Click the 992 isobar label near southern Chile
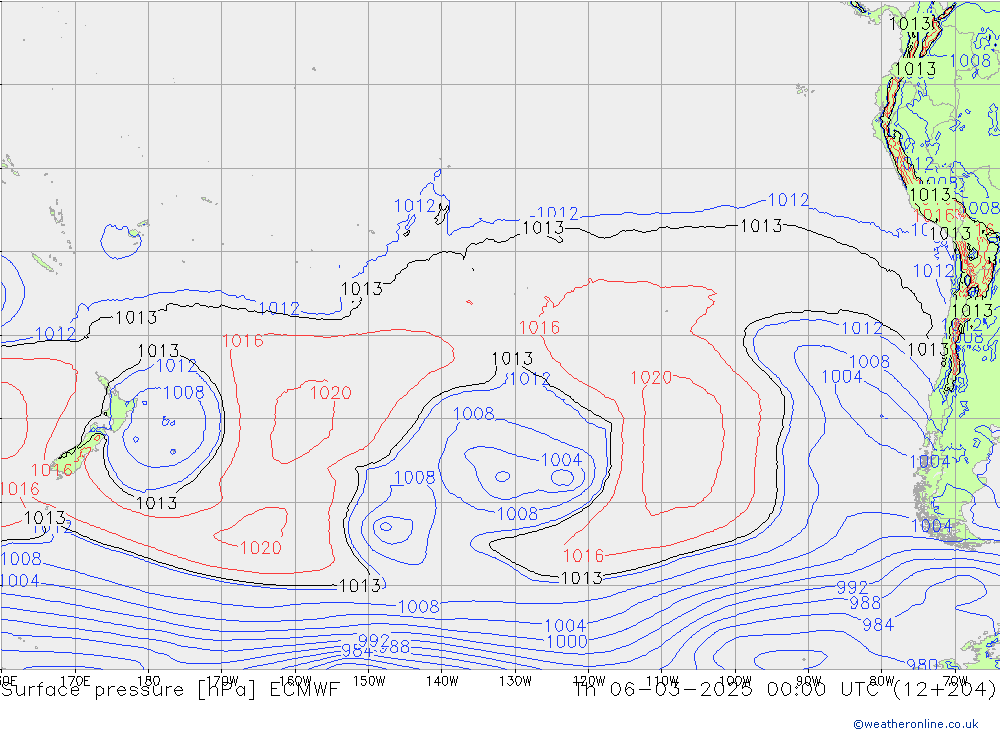Screen dimensions: 1000x733 tap(852, 587)
